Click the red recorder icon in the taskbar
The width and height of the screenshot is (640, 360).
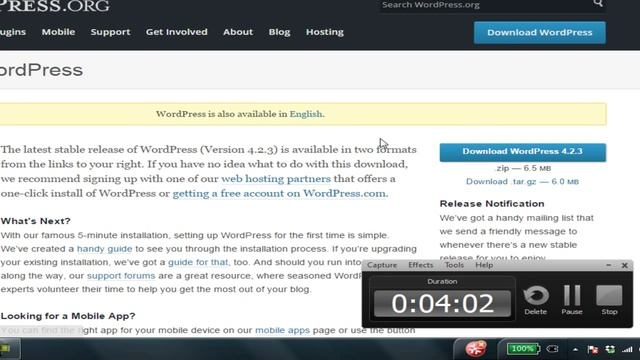click(x=476, y=349)
